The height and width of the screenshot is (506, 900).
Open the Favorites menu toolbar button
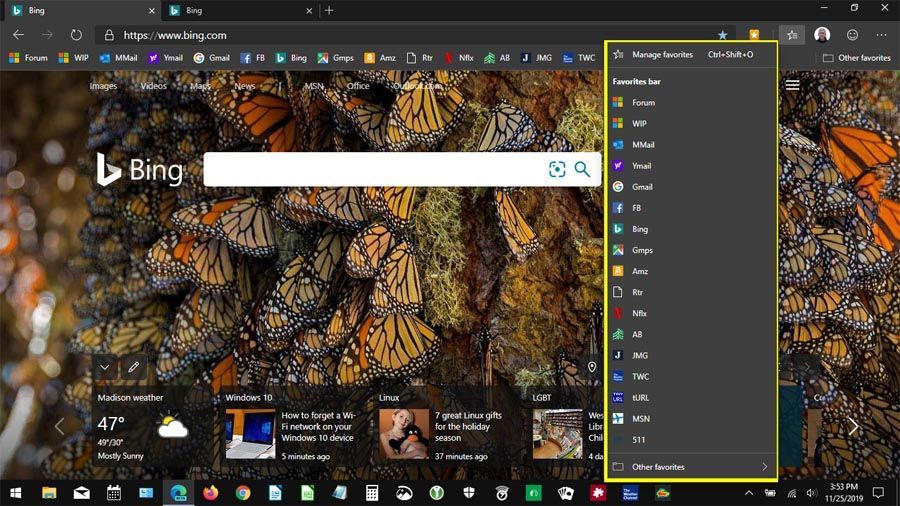pos(792,35)
